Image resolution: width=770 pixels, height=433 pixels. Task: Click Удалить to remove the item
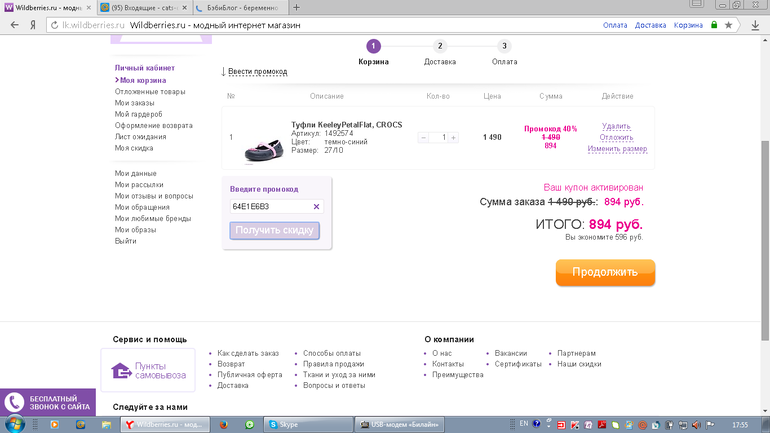click(616, 127)
